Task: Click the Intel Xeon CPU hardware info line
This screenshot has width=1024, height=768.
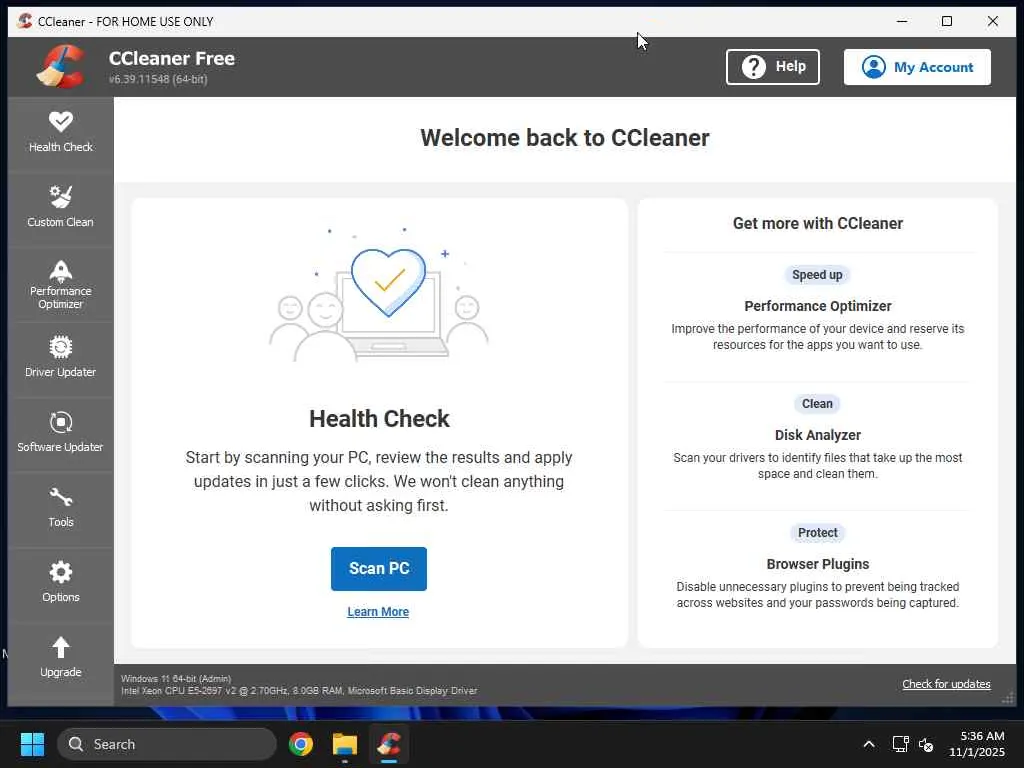Action: tap(299, 690)
